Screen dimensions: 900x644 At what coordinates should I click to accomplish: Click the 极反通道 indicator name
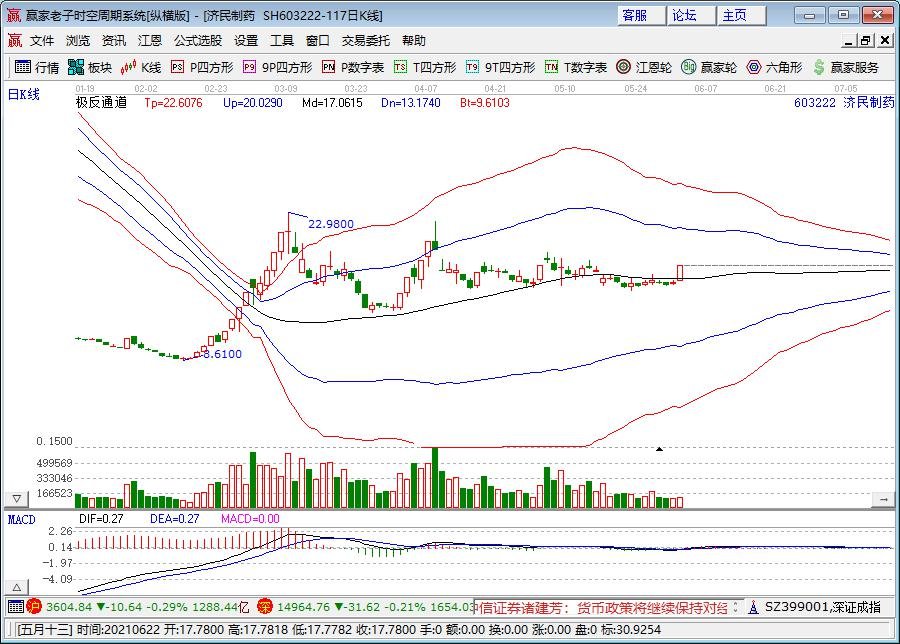click(x=101, y=103)
